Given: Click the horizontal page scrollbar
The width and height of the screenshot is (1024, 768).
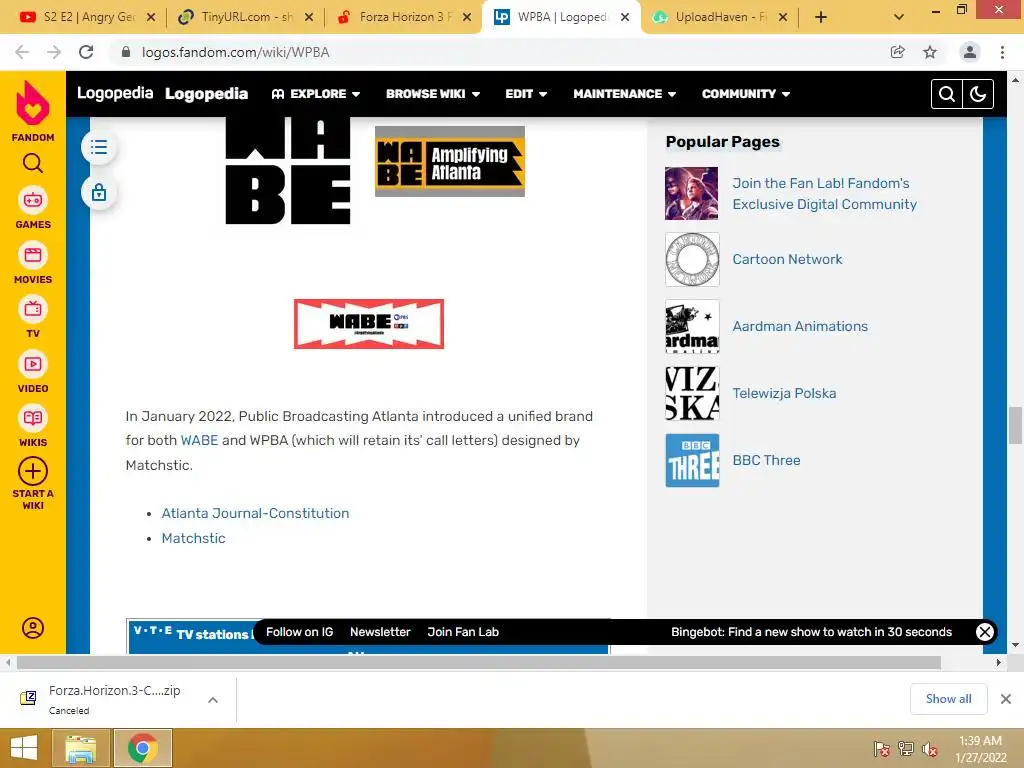Looking at the screenshot, I should [x=479, y=663].
